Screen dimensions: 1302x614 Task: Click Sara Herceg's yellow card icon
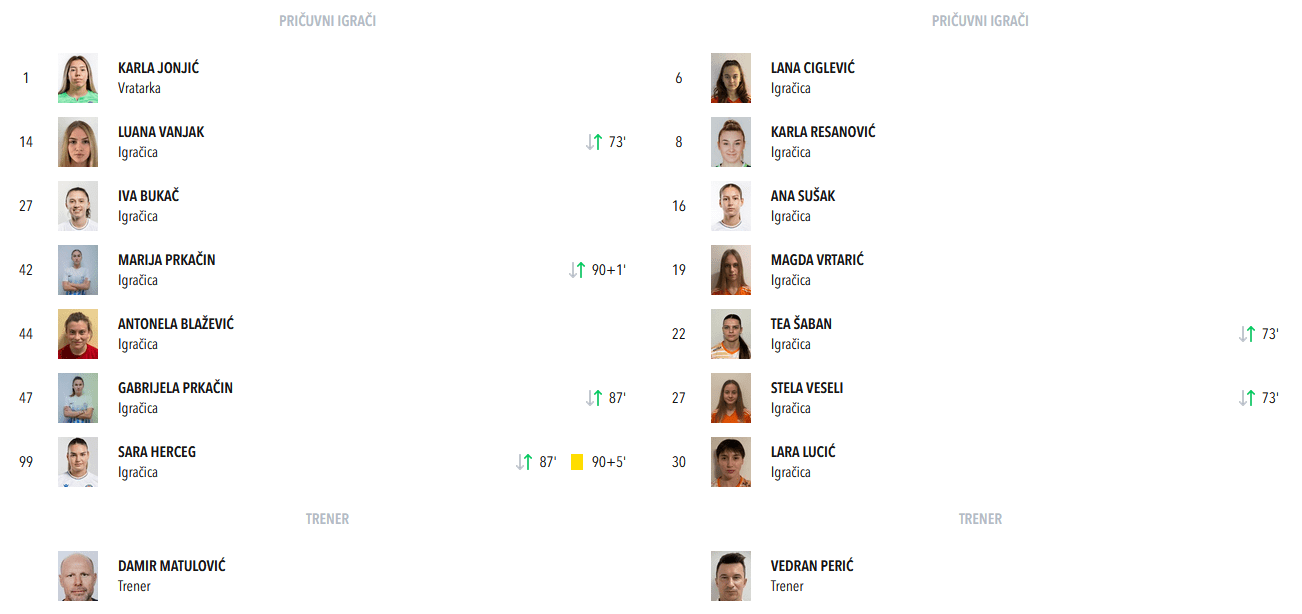click(577, 462)
